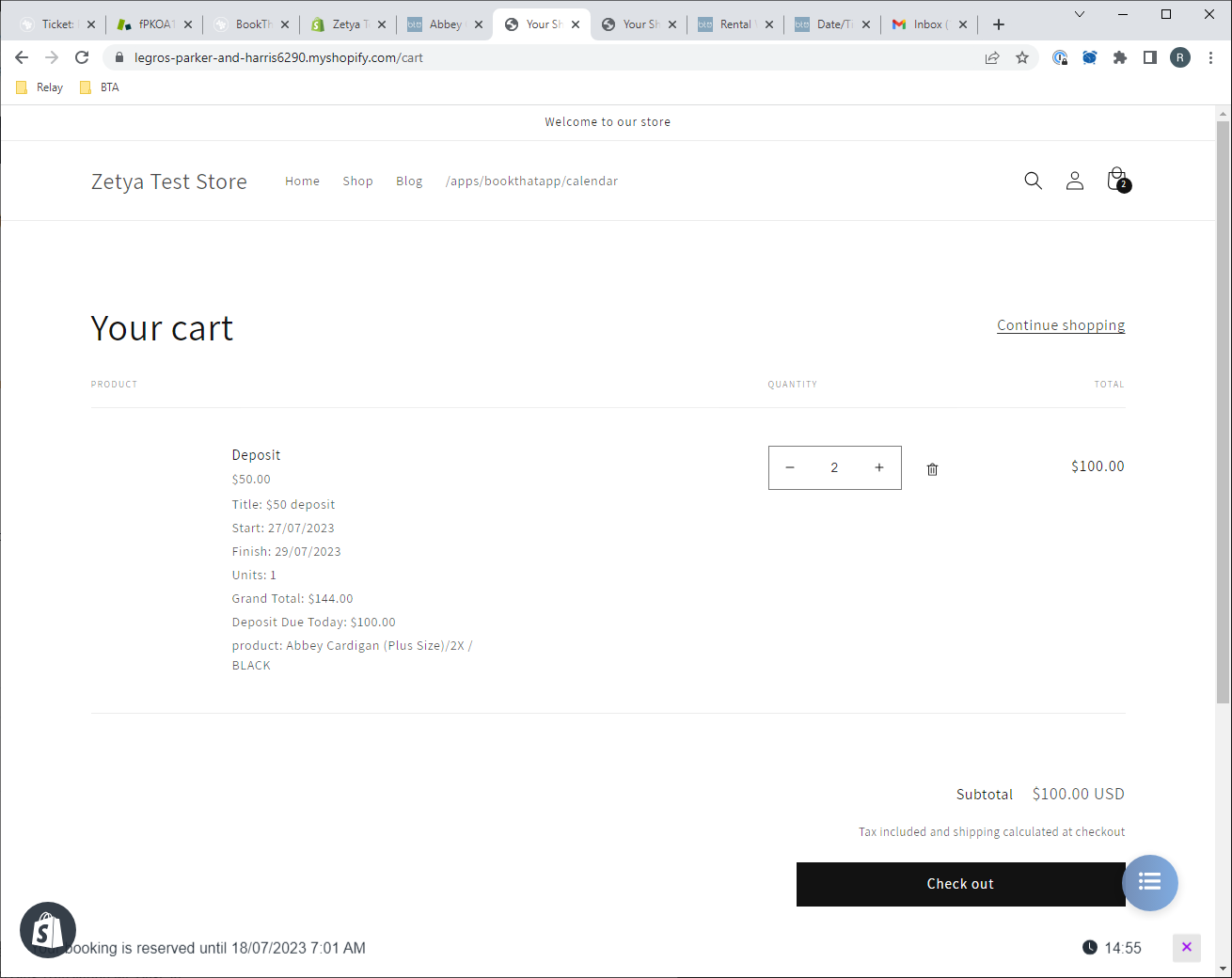
Task: Click the Deposit quantity input field
Action: click(x=834, y=467)
